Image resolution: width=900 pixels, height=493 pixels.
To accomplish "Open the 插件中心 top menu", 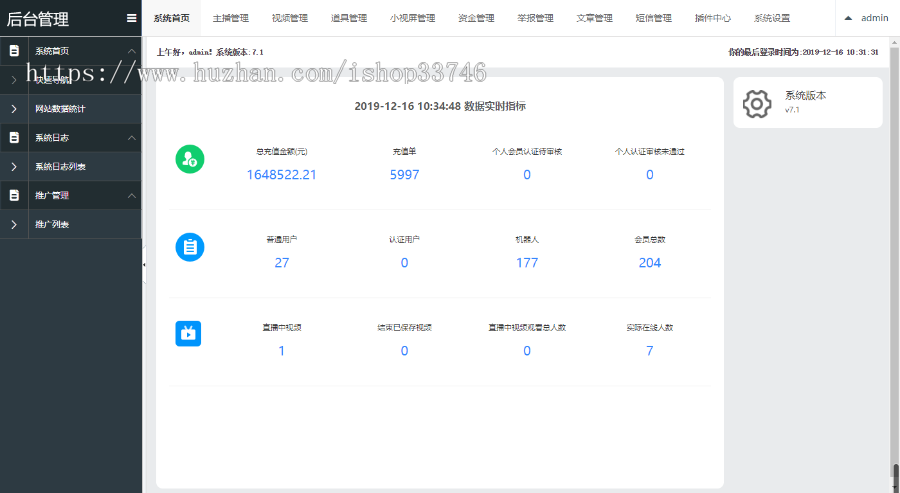I will (713, 18).
